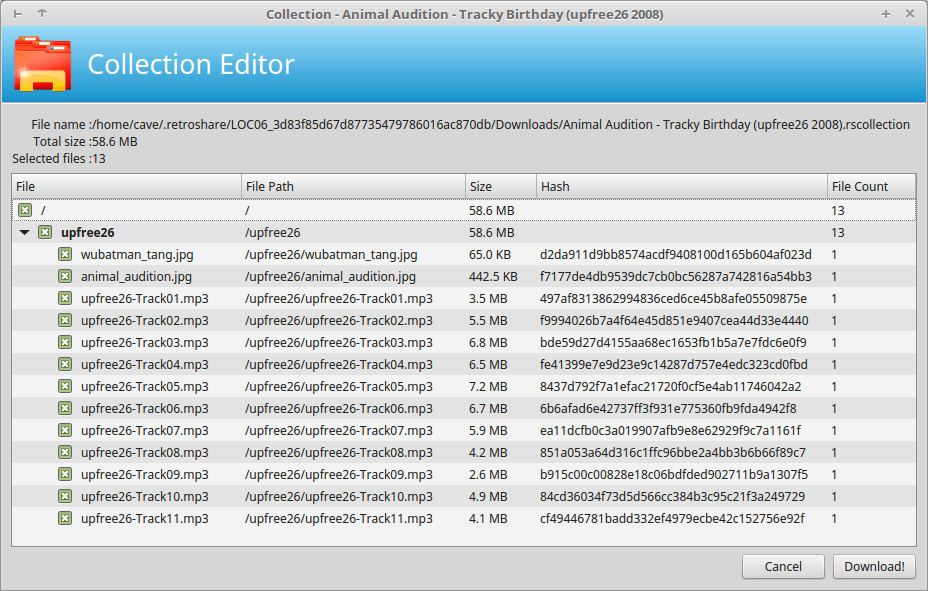928x591 pixels.
Task: Click the title bar pin icon
Action: (x=18, y=14)
